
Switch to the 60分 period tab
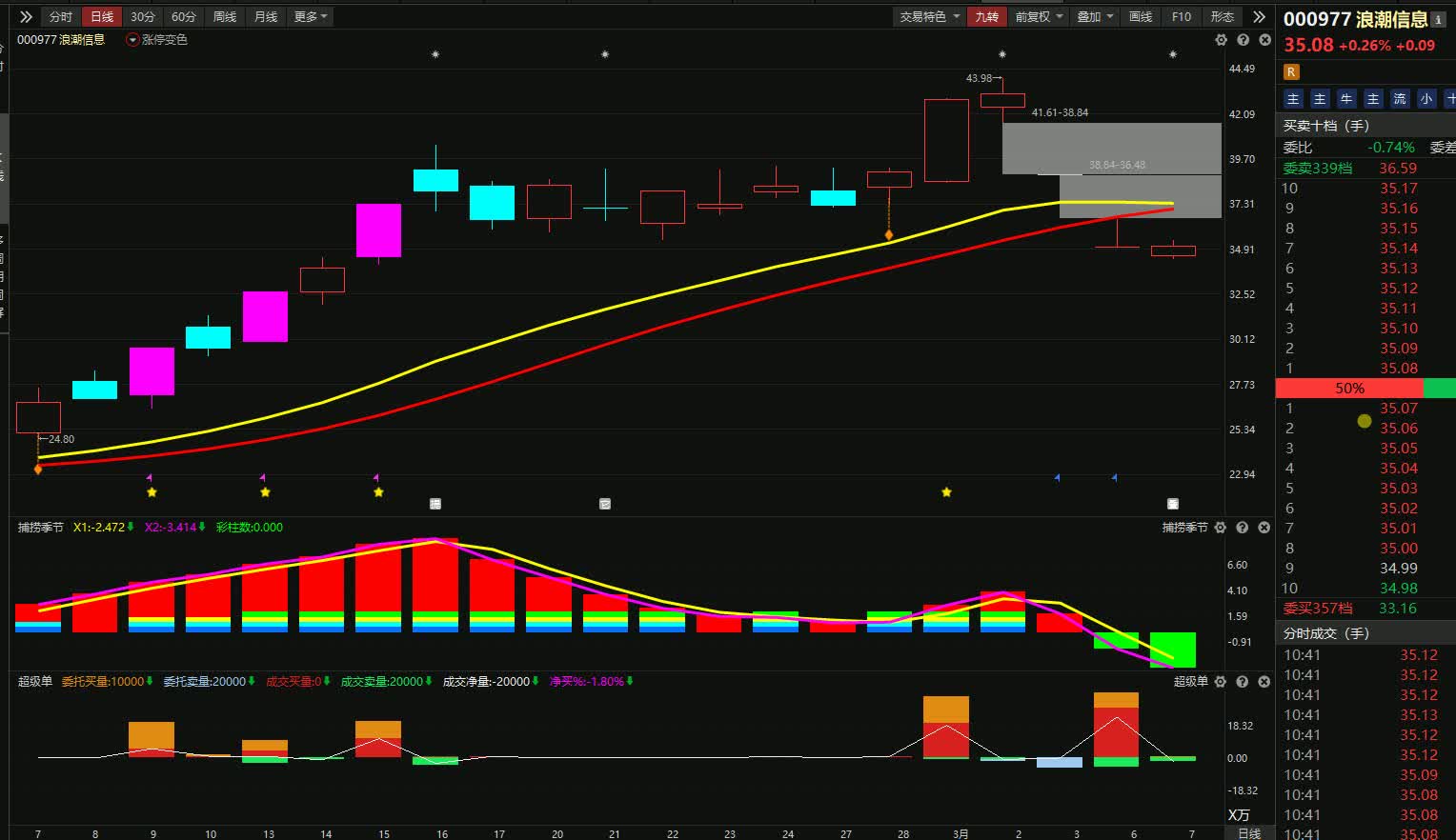click(184, 16)
